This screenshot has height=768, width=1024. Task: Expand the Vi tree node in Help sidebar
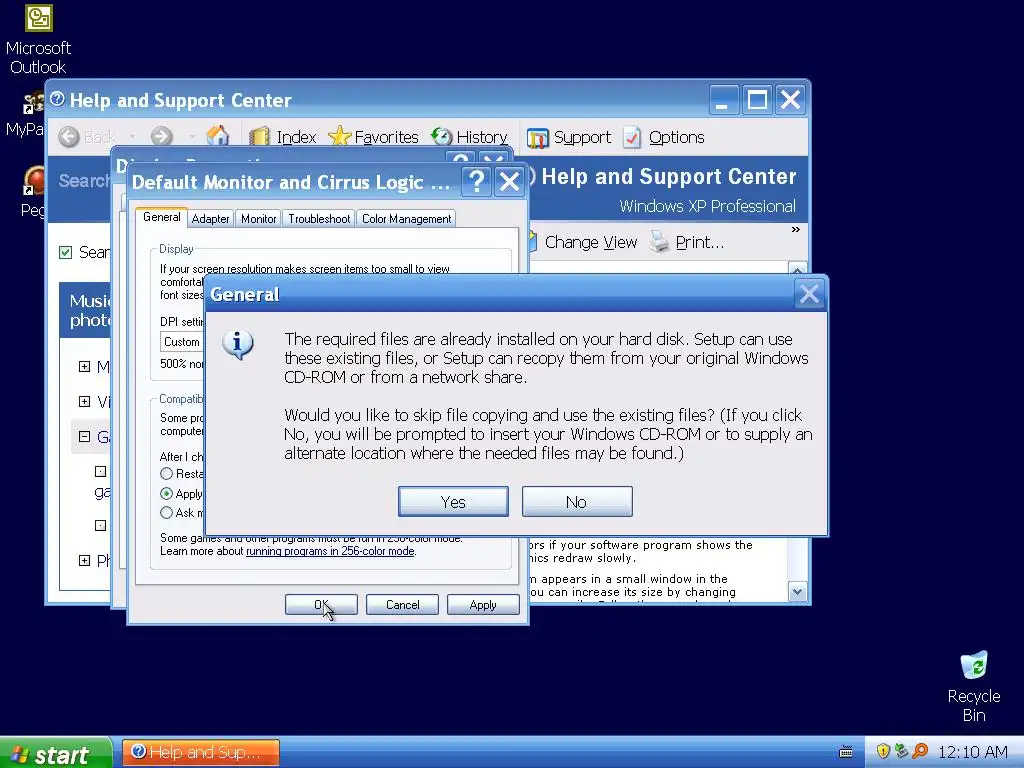(x=84, y=401)
